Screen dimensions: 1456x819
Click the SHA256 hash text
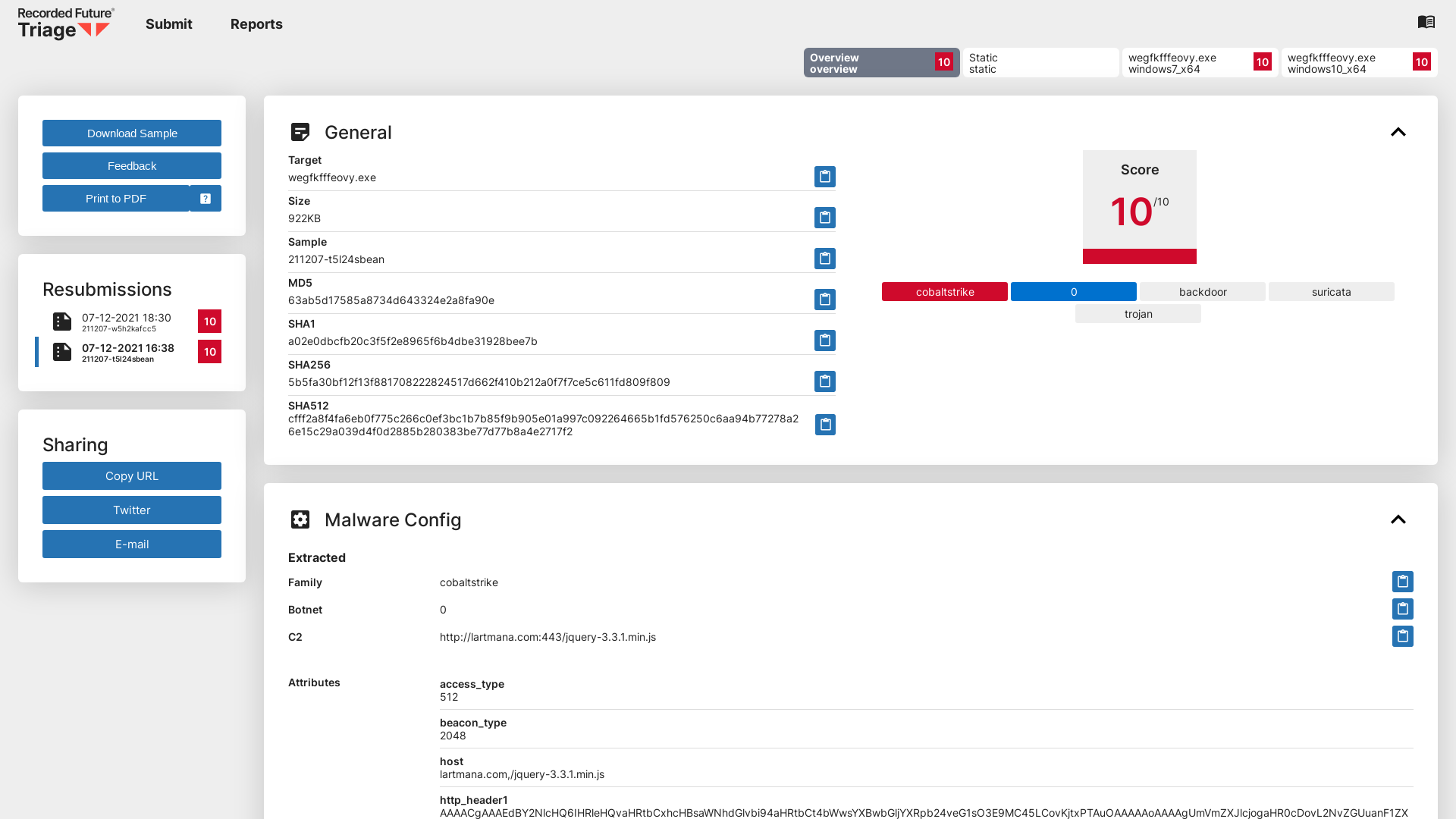(x=479, y=382)
